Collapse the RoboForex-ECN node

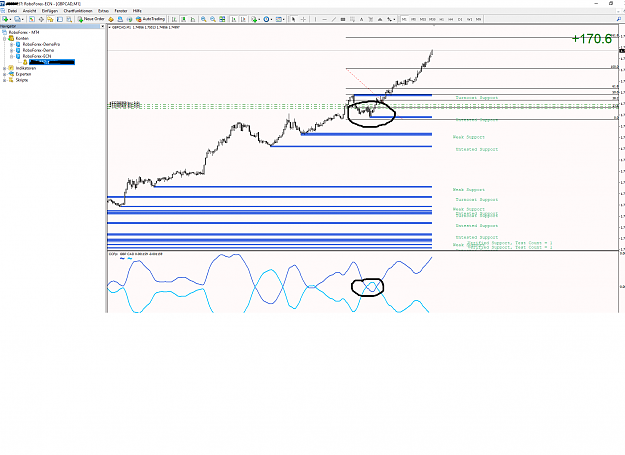[12, 57]
